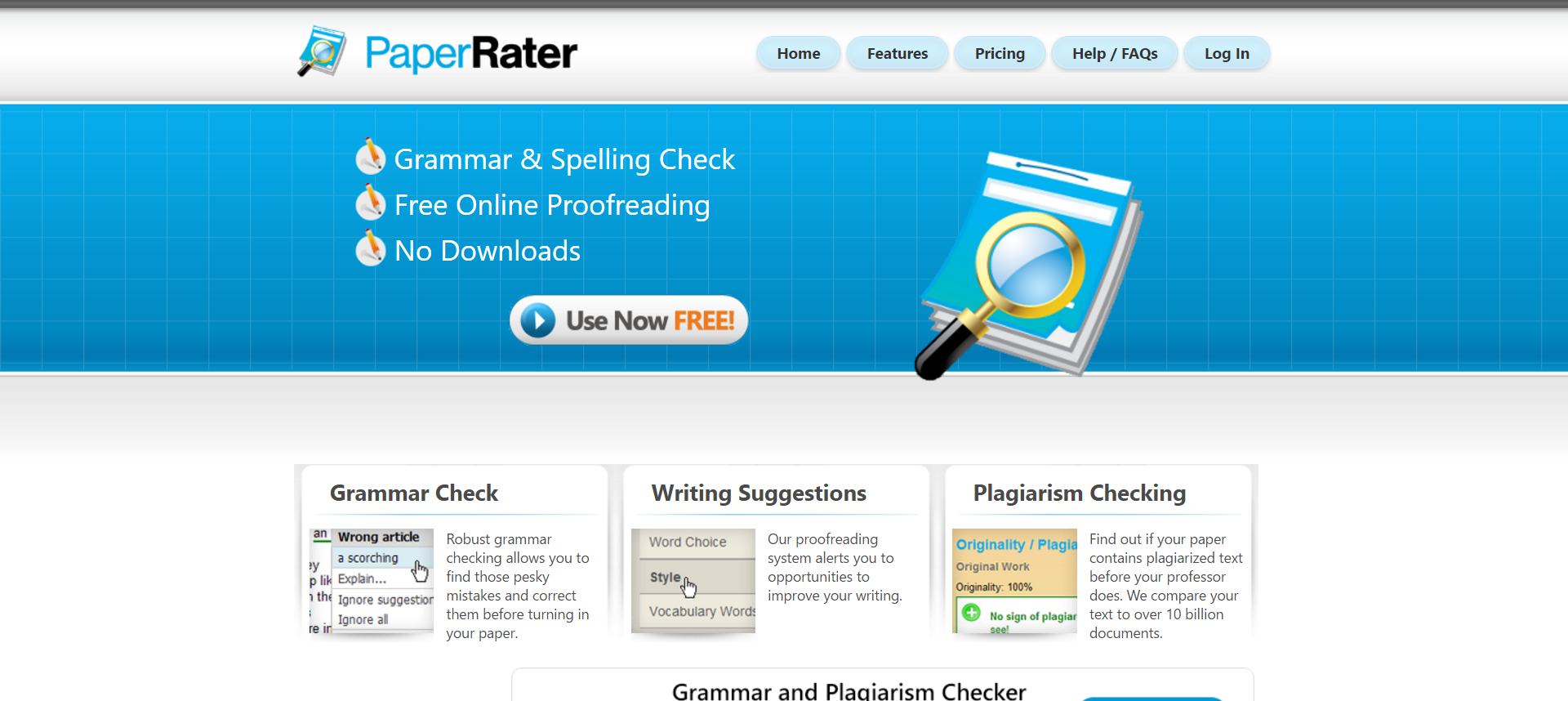Click pencil icon beside Grammar & Spelling Check

(371, 156)
